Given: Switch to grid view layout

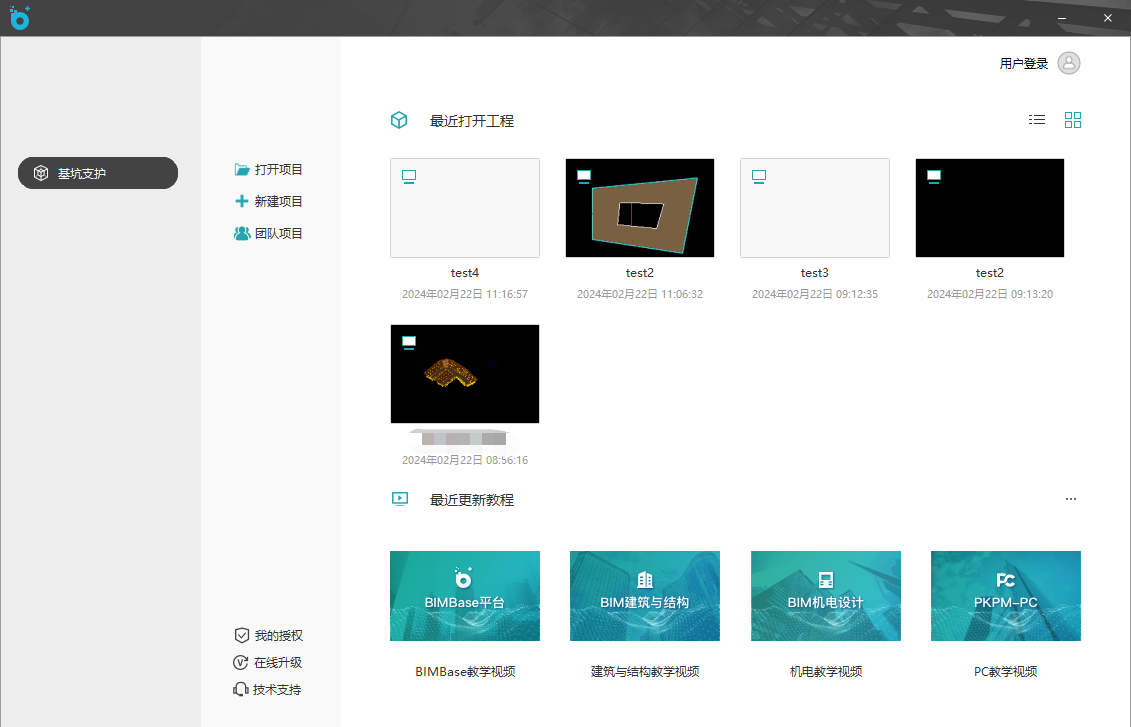Looking at the screenshot, I should 1073,120.
